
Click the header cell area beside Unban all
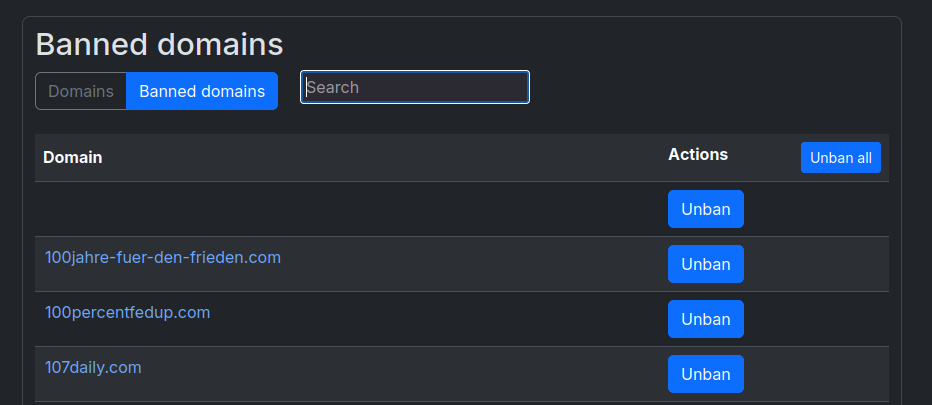pos(764,158)
